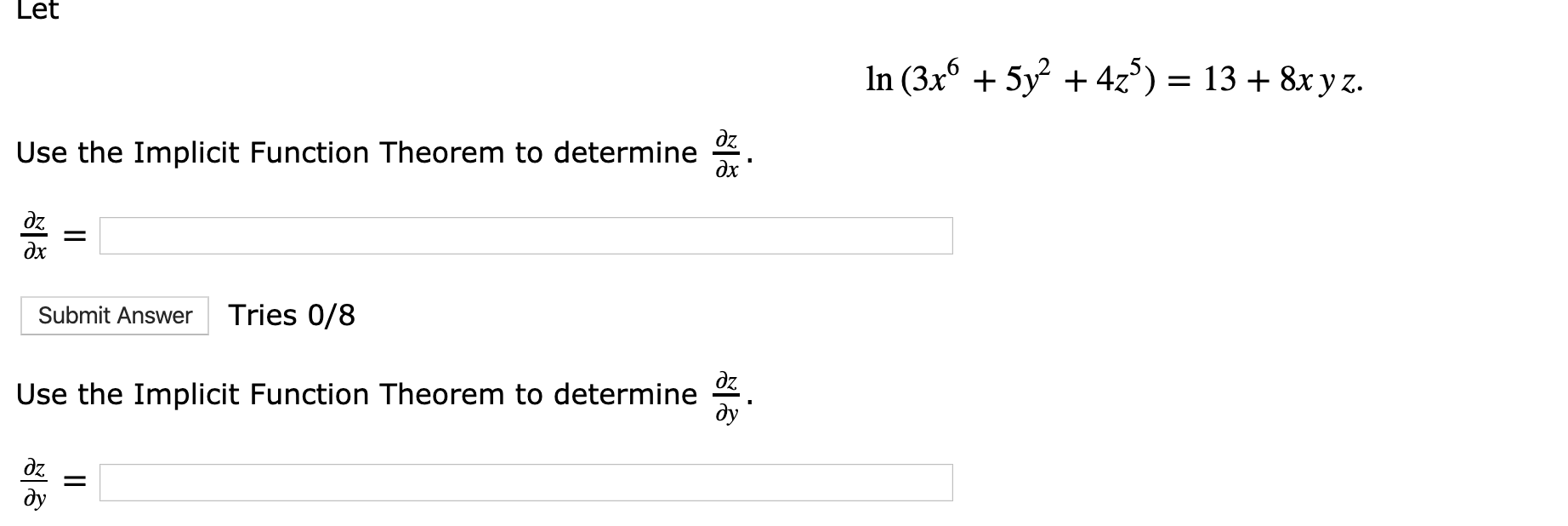Click the equals sign before the first answer box
The image size is (1568, 526).
coord(76,236)
